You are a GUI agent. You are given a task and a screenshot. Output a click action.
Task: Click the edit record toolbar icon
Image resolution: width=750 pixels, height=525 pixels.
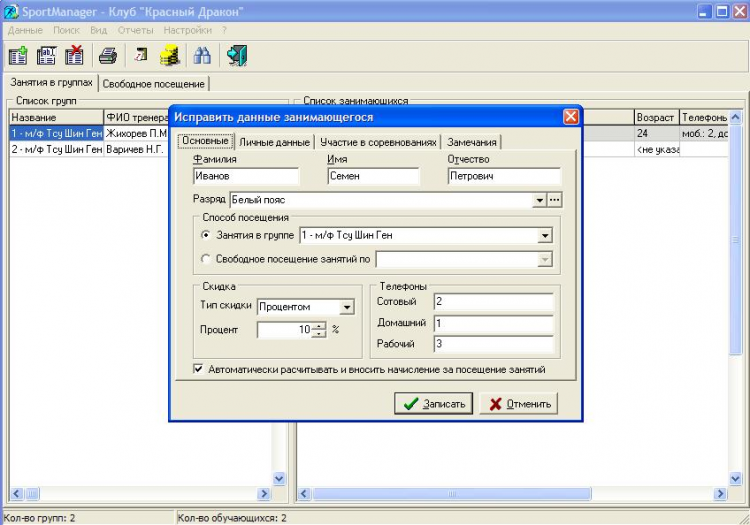[x=46, y=56]
